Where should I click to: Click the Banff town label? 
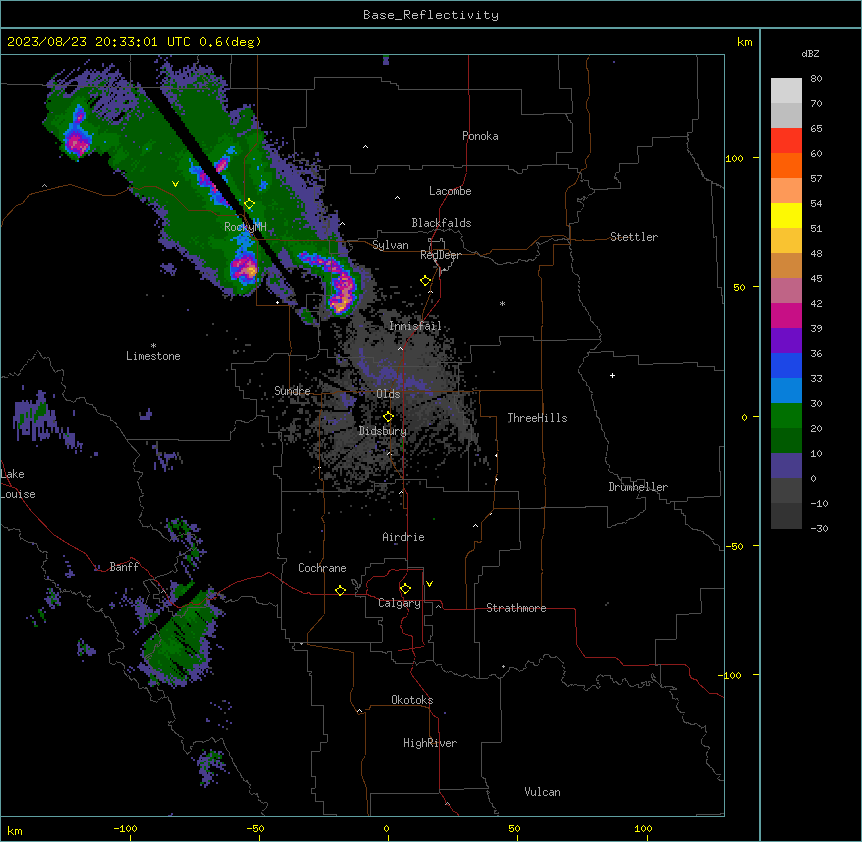(124, 567)
